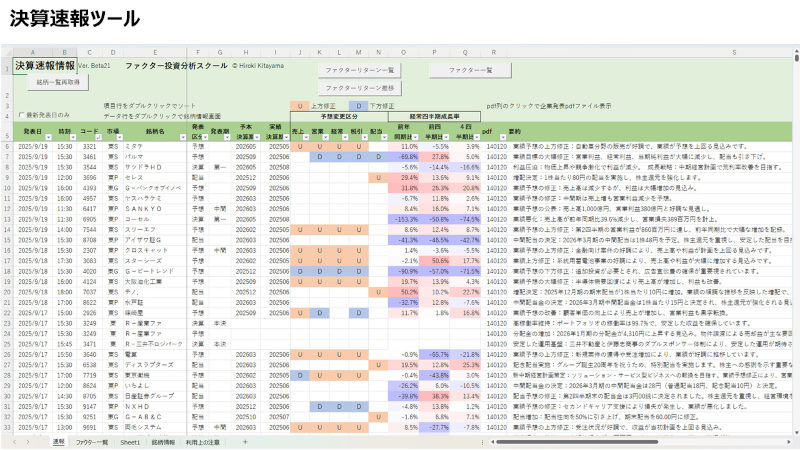Add a new sheet with plus icon
The width and height of the screenshot is (800, 450).
click(245, 441)
